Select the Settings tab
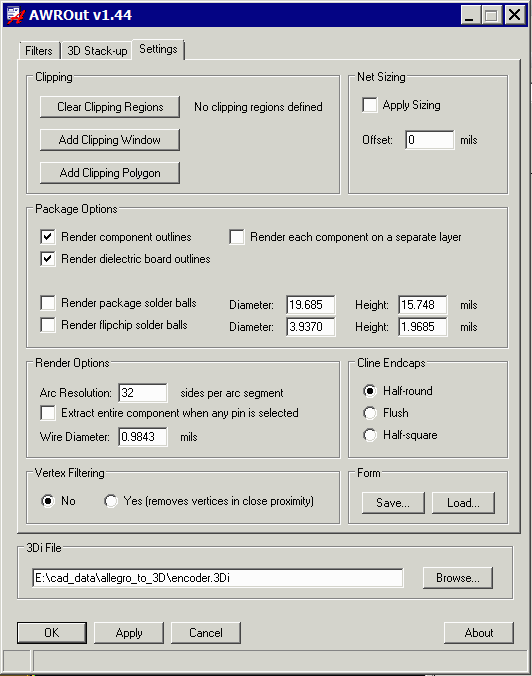This screenshot has height=676, width=532. pyautogui.click(x=158, y=49)
